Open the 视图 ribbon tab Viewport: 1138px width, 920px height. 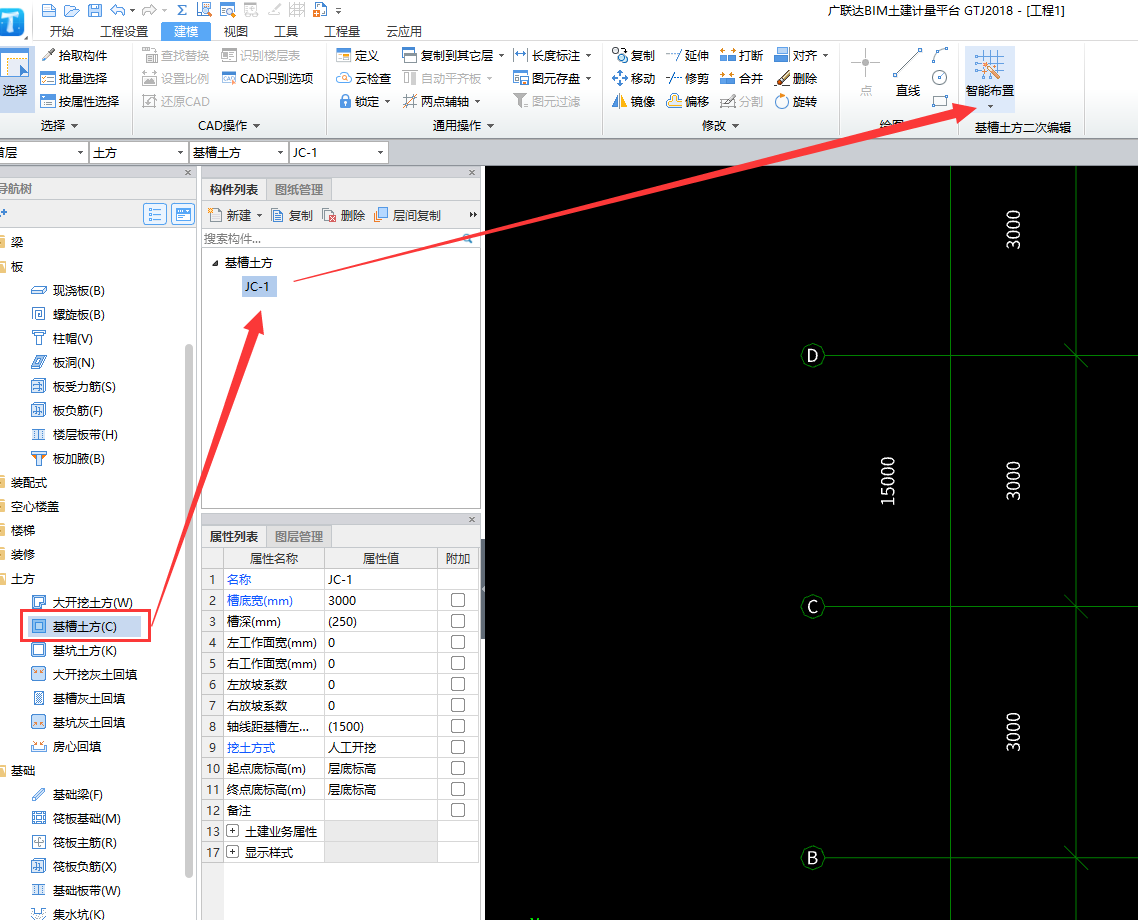[235, 31]
